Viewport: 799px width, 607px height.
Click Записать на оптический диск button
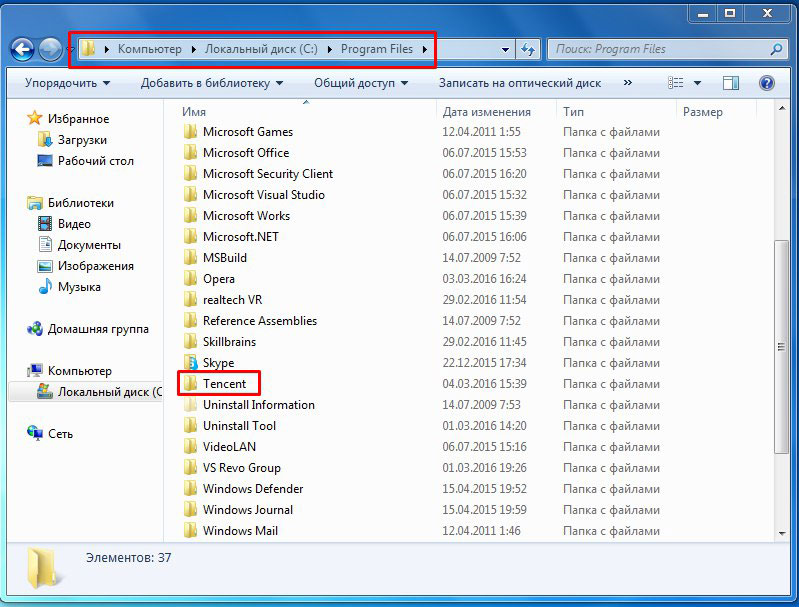(x=520, y=83)
